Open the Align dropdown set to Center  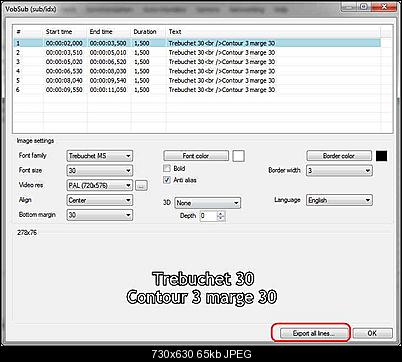tap(100, 200)
